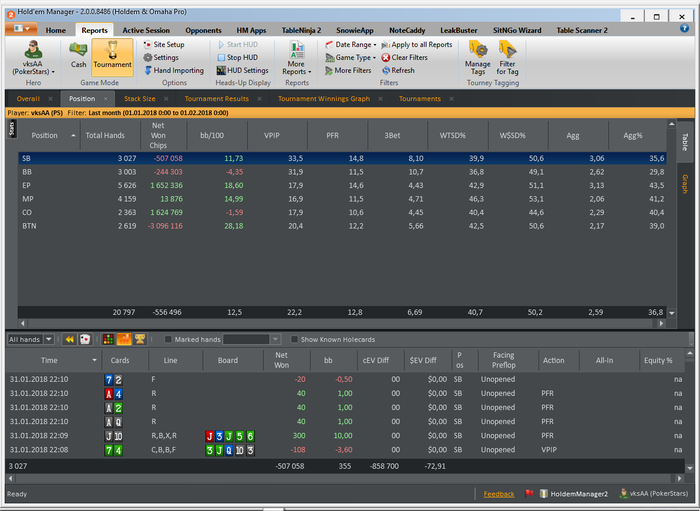The image size is (700, 511).
Task: Open Filter for Tag
Action: pyautogui.click(x=507, y=58)
